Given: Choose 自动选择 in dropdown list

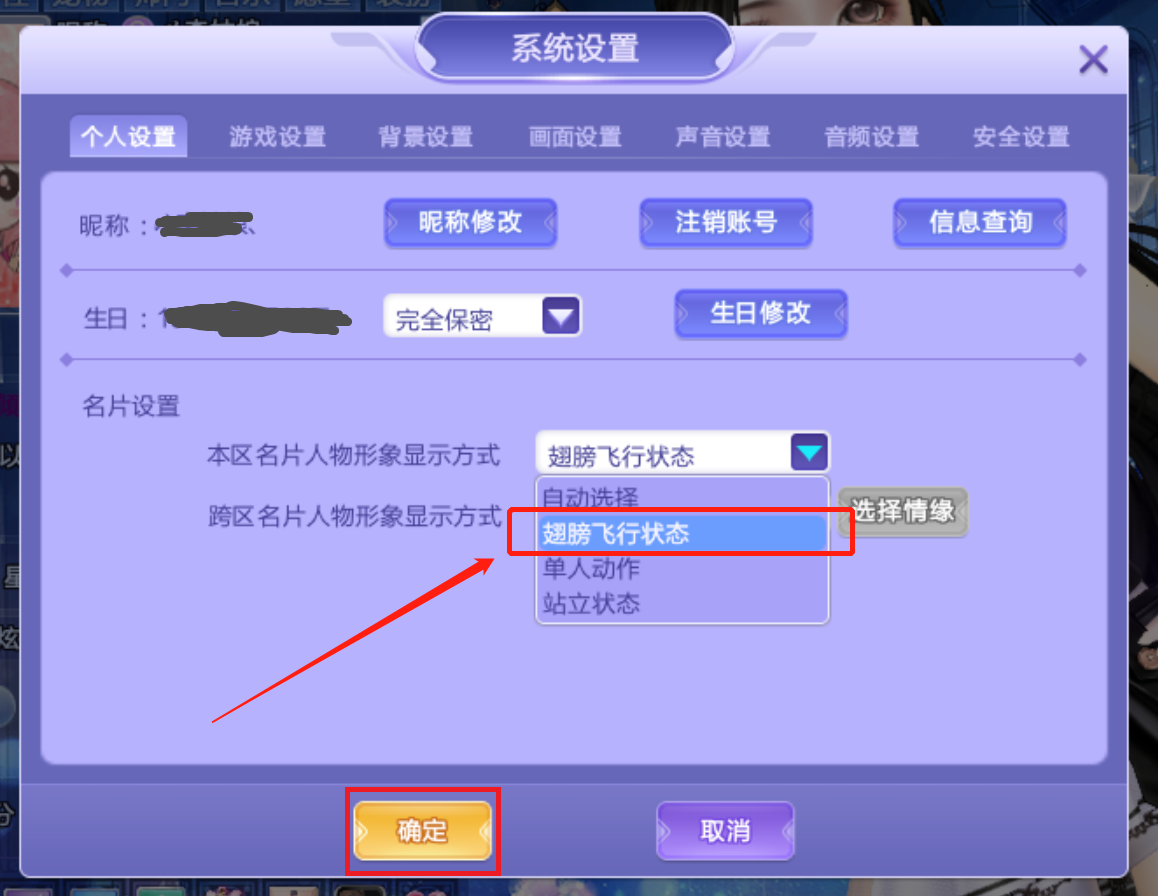Looking at the screenshot, I should tap(681, 496).
